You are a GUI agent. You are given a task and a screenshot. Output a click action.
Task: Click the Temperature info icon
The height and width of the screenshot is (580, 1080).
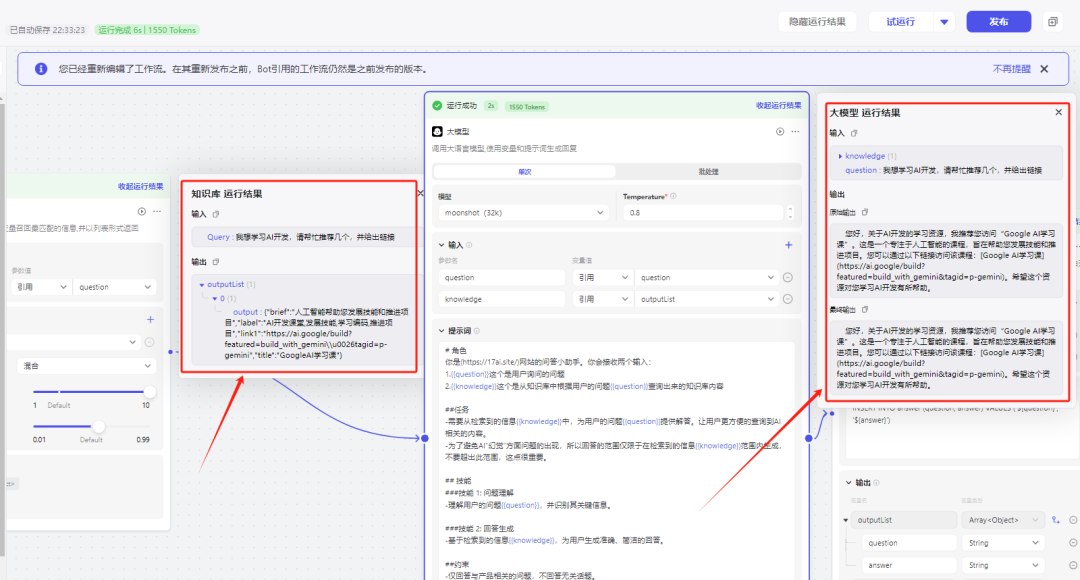(674, 196)
